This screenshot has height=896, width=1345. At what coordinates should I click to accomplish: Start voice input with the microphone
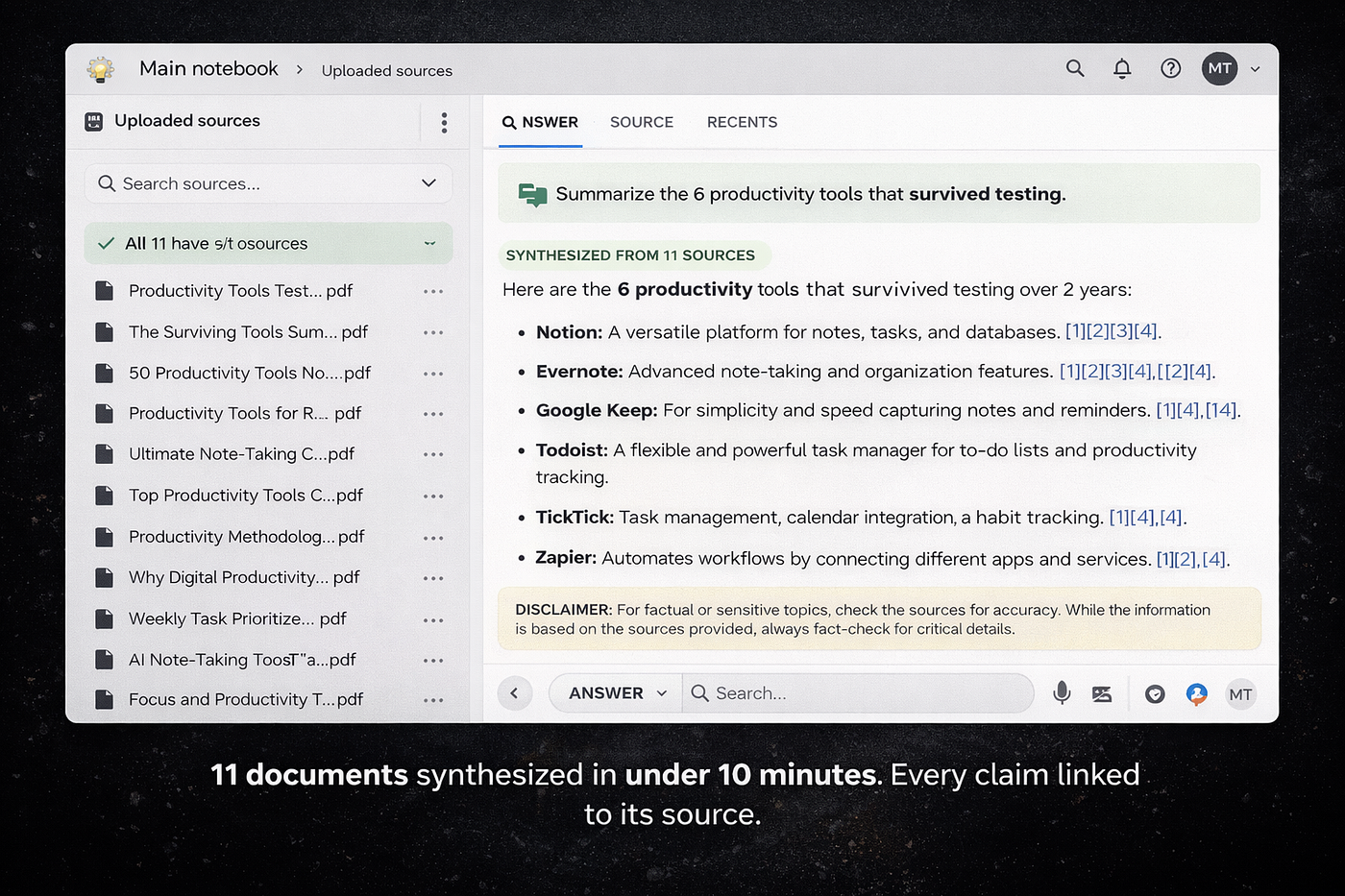click(x=1062, y=693)
